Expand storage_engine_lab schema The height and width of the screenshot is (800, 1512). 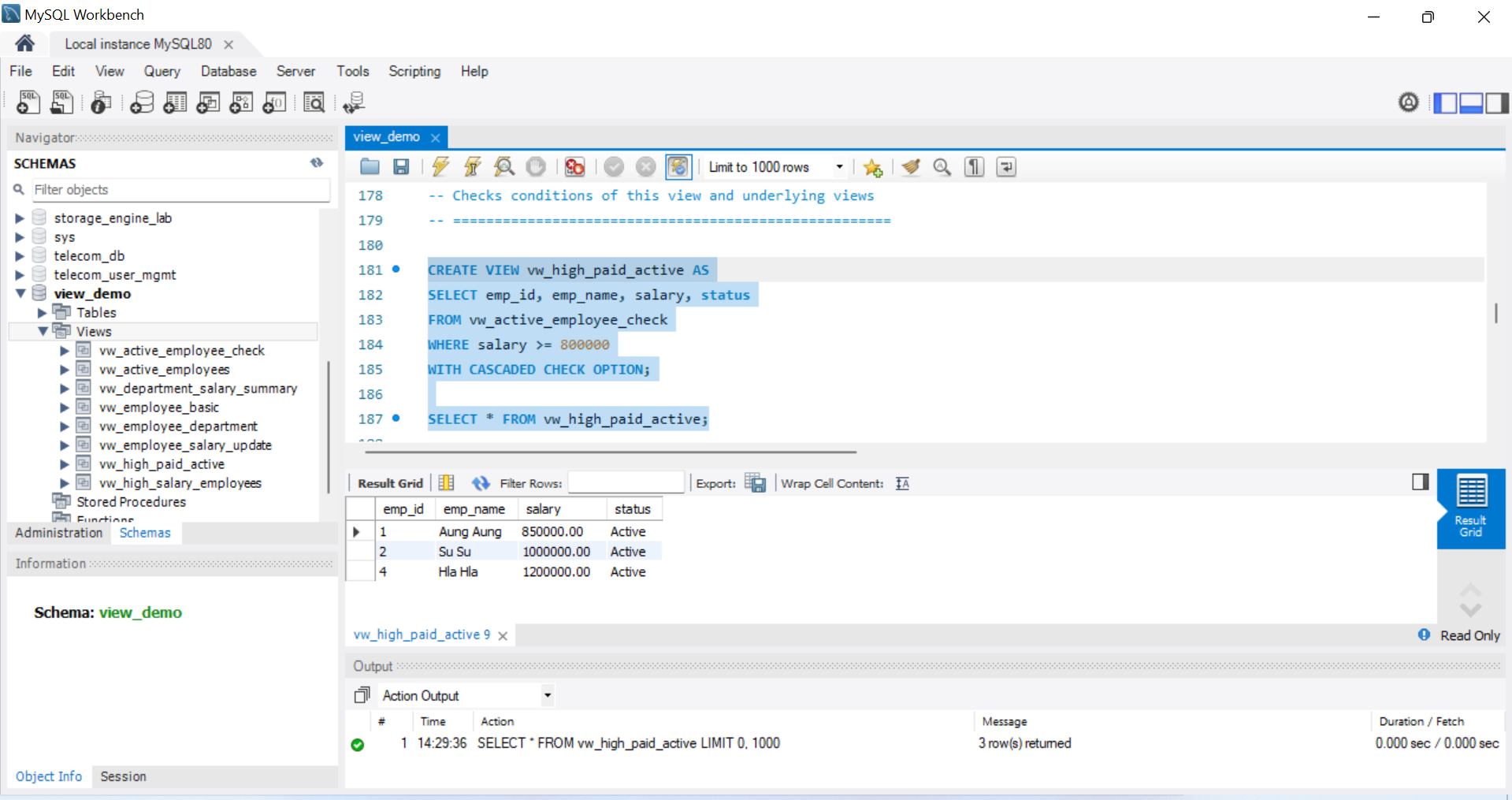[x=20, y=218]
